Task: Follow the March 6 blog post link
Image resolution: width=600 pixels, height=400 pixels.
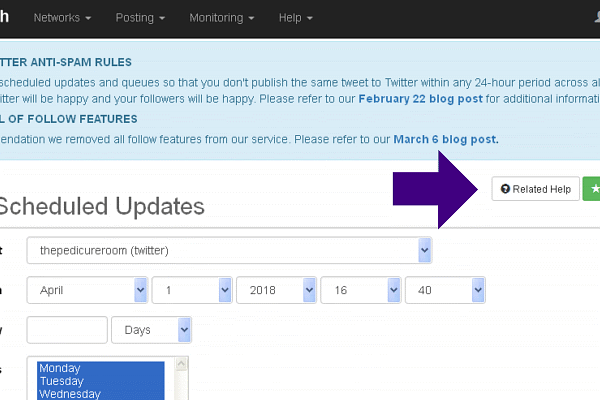Action: click(x=446, y=139)
